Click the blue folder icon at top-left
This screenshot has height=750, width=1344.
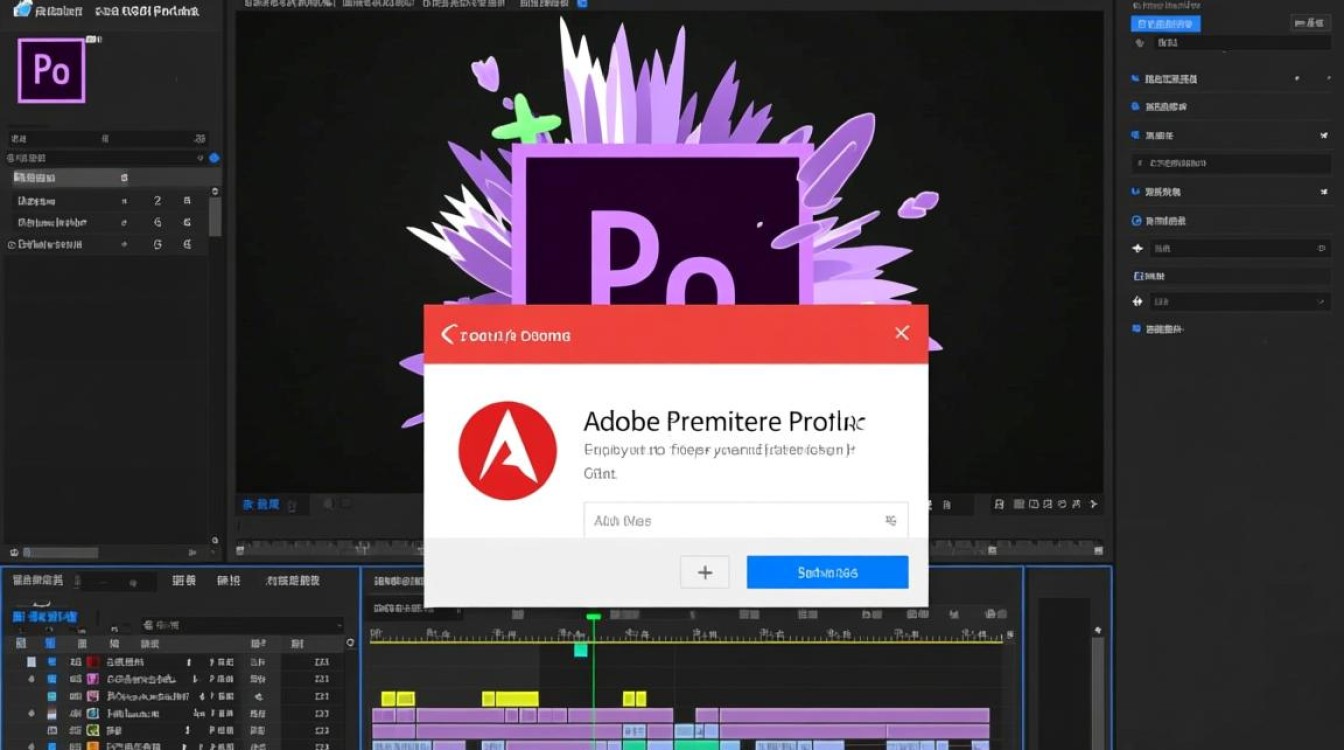[x=22, y=10]
